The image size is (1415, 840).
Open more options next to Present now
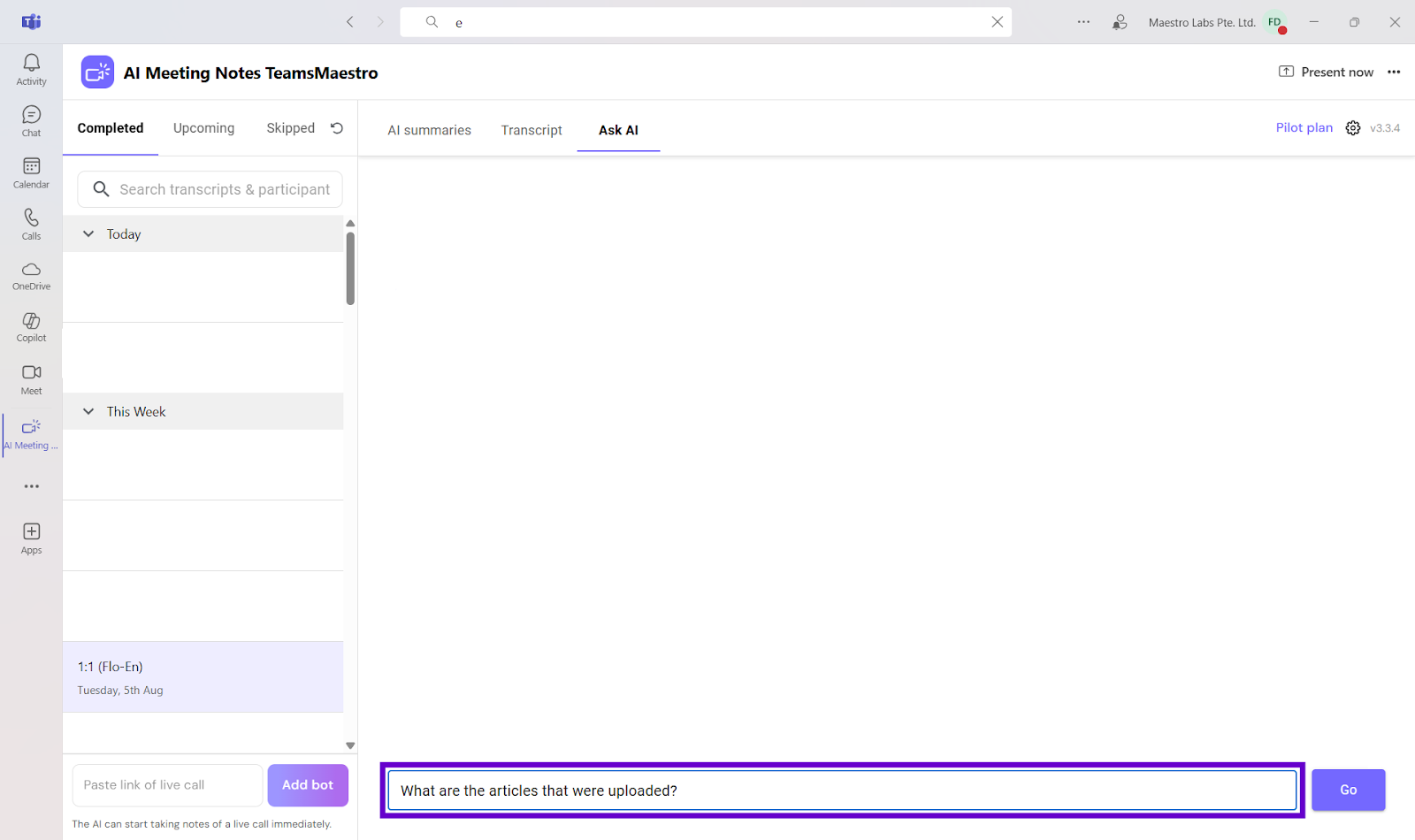coord(1394,73)
